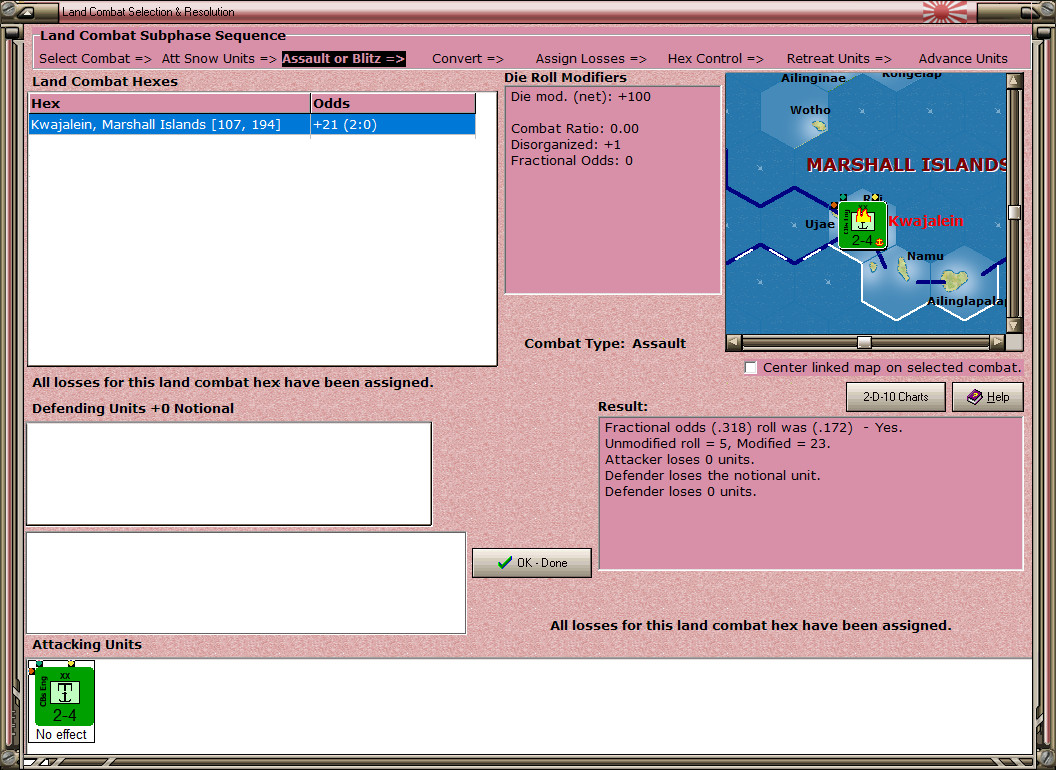Image resolution: width=1056 pixels, height=770 pixels.
Task: Click the MARSHALL ISLANDS map label
Action: point(906,165)
